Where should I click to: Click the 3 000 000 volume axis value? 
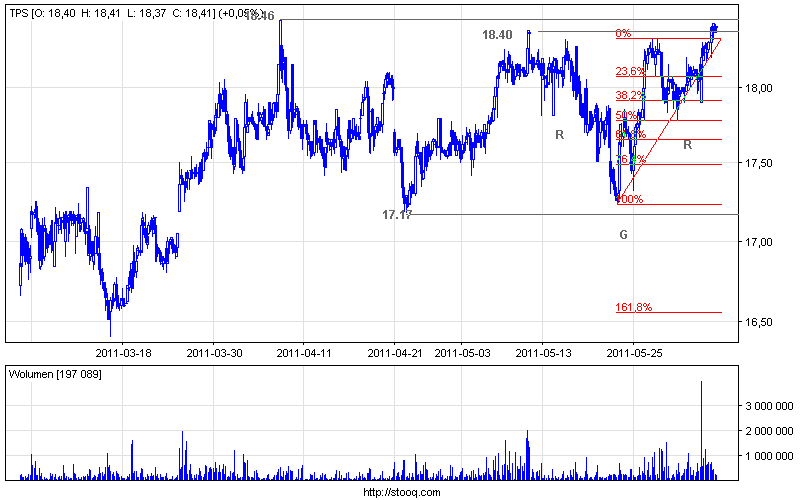point(769,406)
